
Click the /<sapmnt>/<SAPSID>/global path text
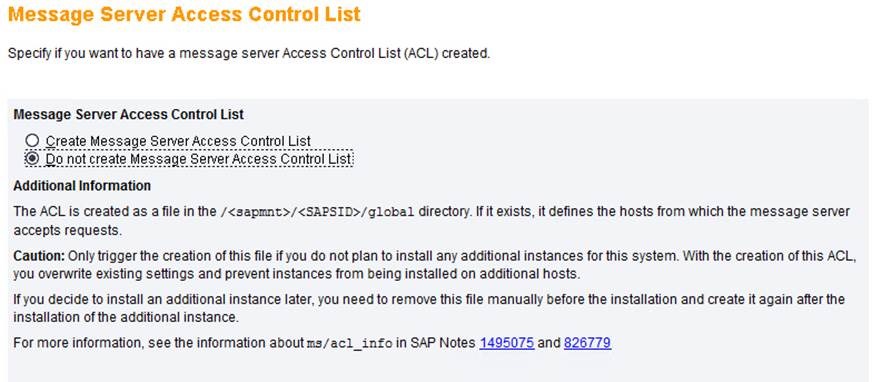(x=319, y=212)
